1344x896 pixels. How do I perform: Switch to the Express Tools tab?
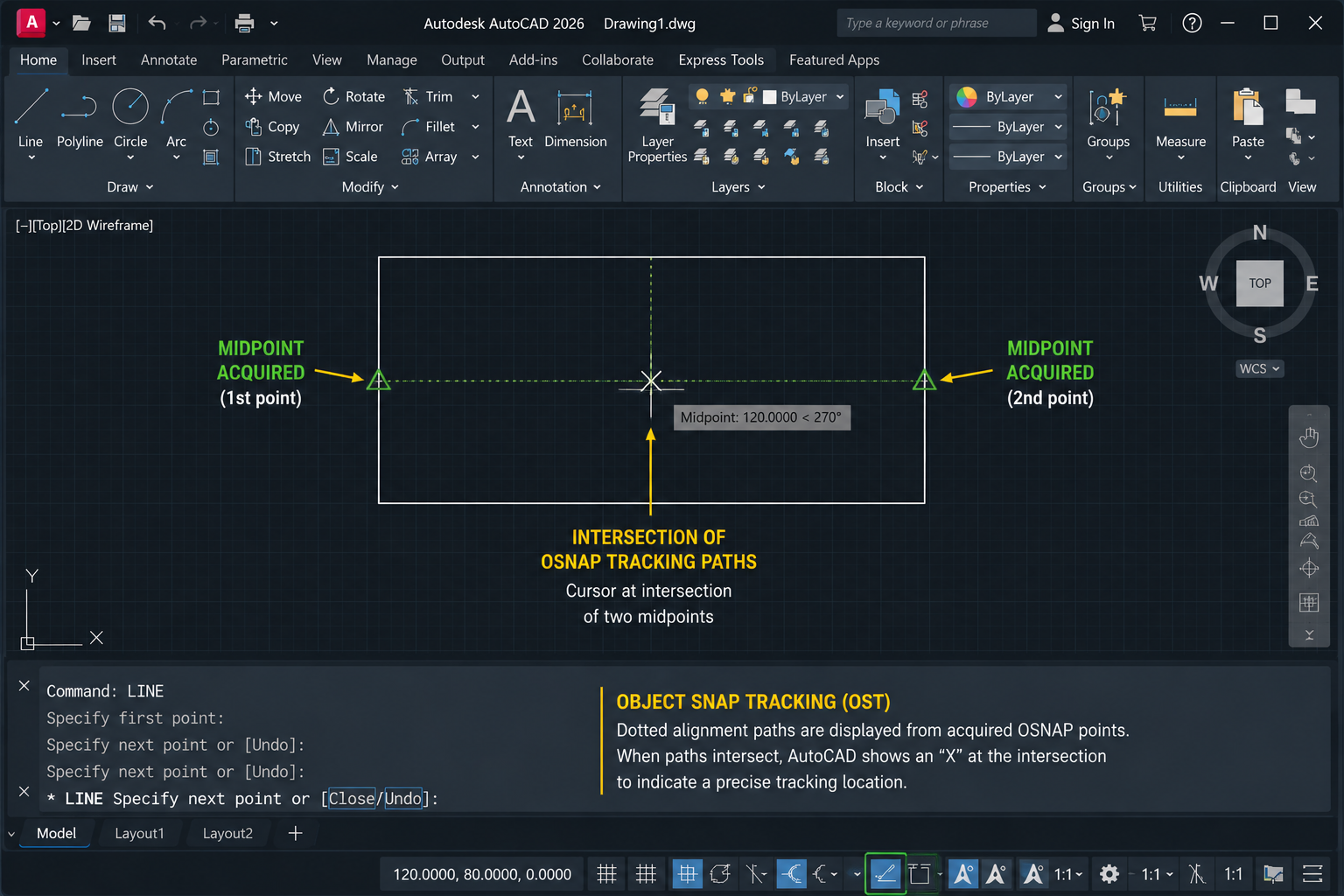721,59
